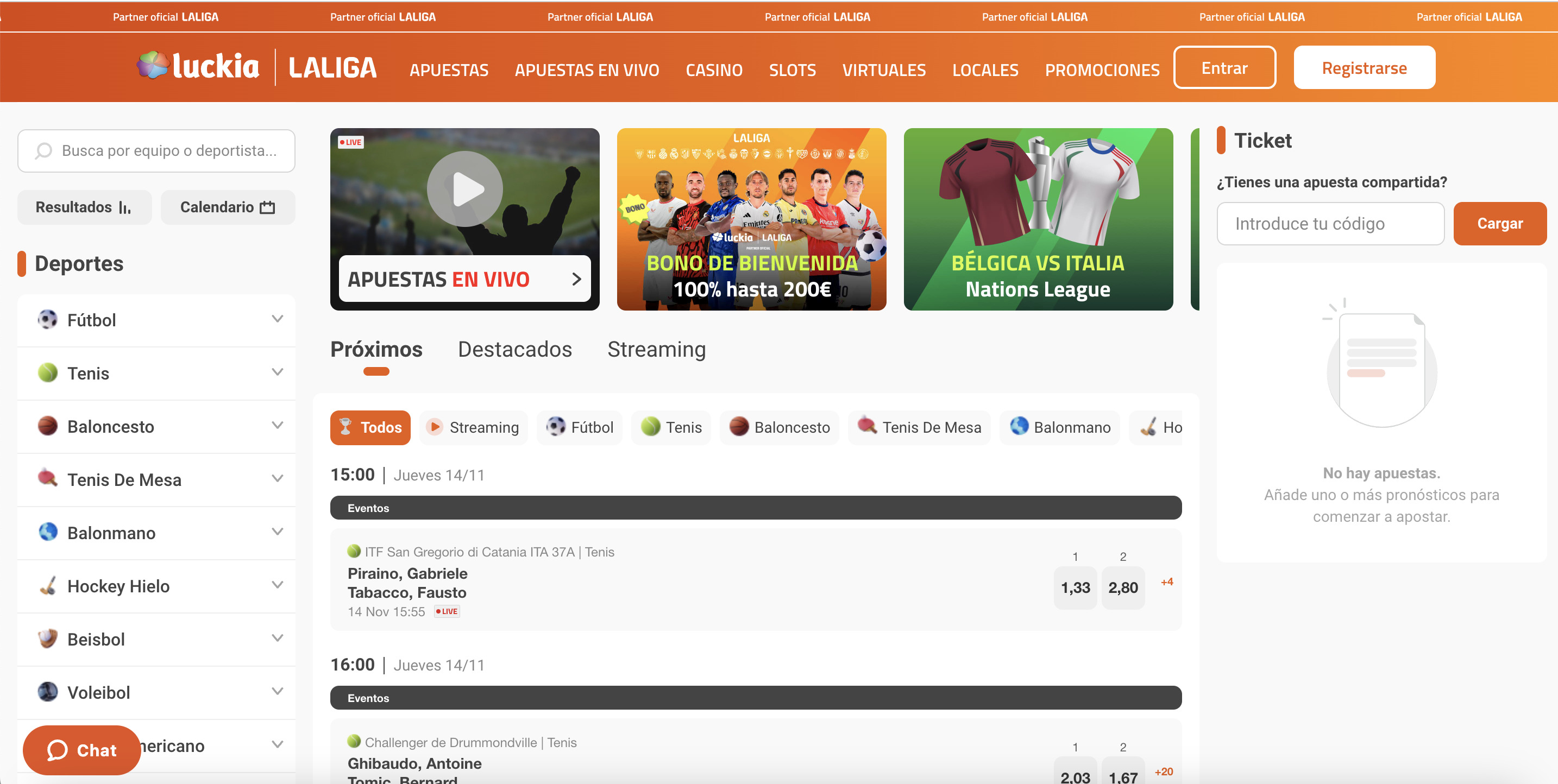Viewport: 1558px width, 784px height.
Task: Expand the Hockey Hielo category
Action: pos(278,585)
